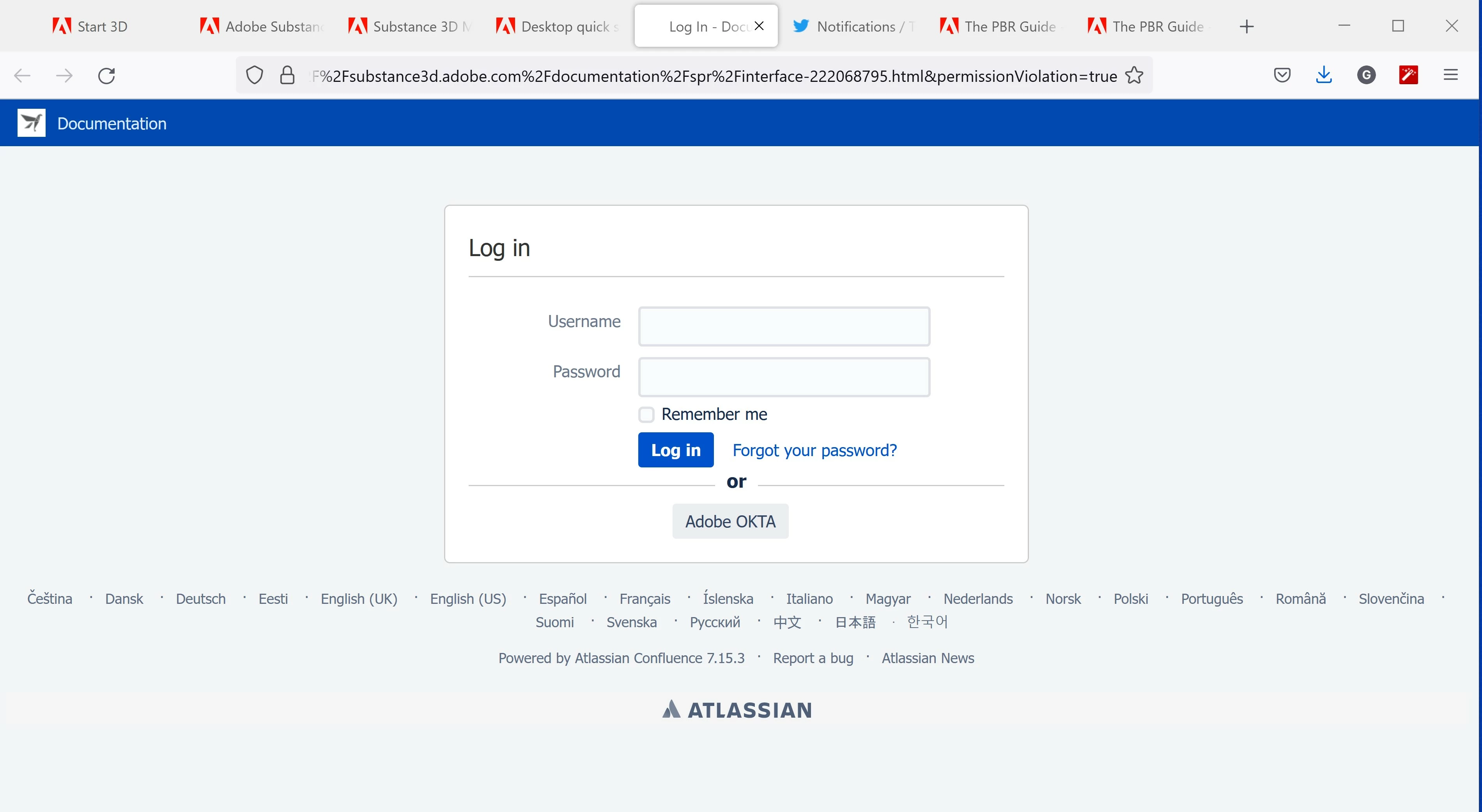Click the Grammarly extension icon
This screenshot has width=1482, height=812.
1366,75
